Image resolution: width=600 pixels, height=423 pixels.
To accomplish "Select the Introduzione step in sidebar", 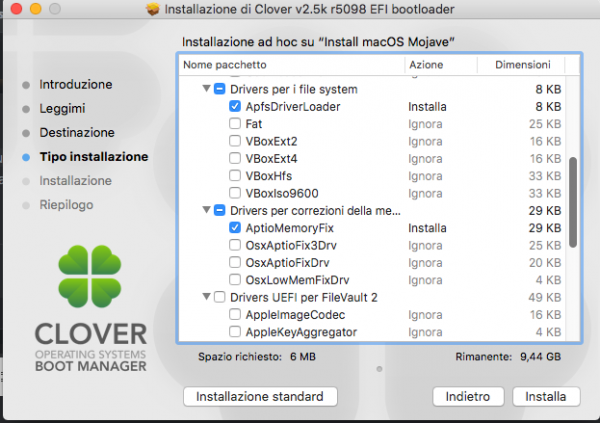I will pyautogui.click(x=76, y=85).
